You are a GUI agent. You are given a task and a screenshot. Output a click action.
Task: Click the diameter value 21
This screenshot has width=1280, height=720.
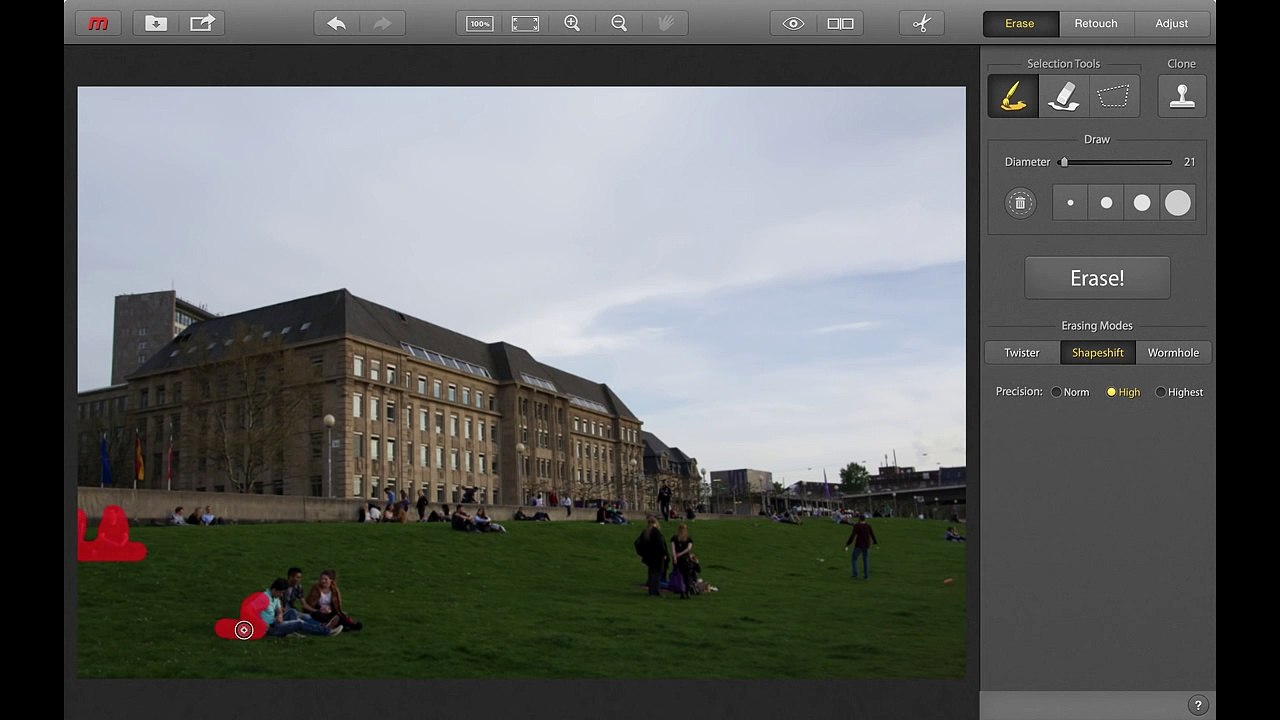[x=1189, y=162]
